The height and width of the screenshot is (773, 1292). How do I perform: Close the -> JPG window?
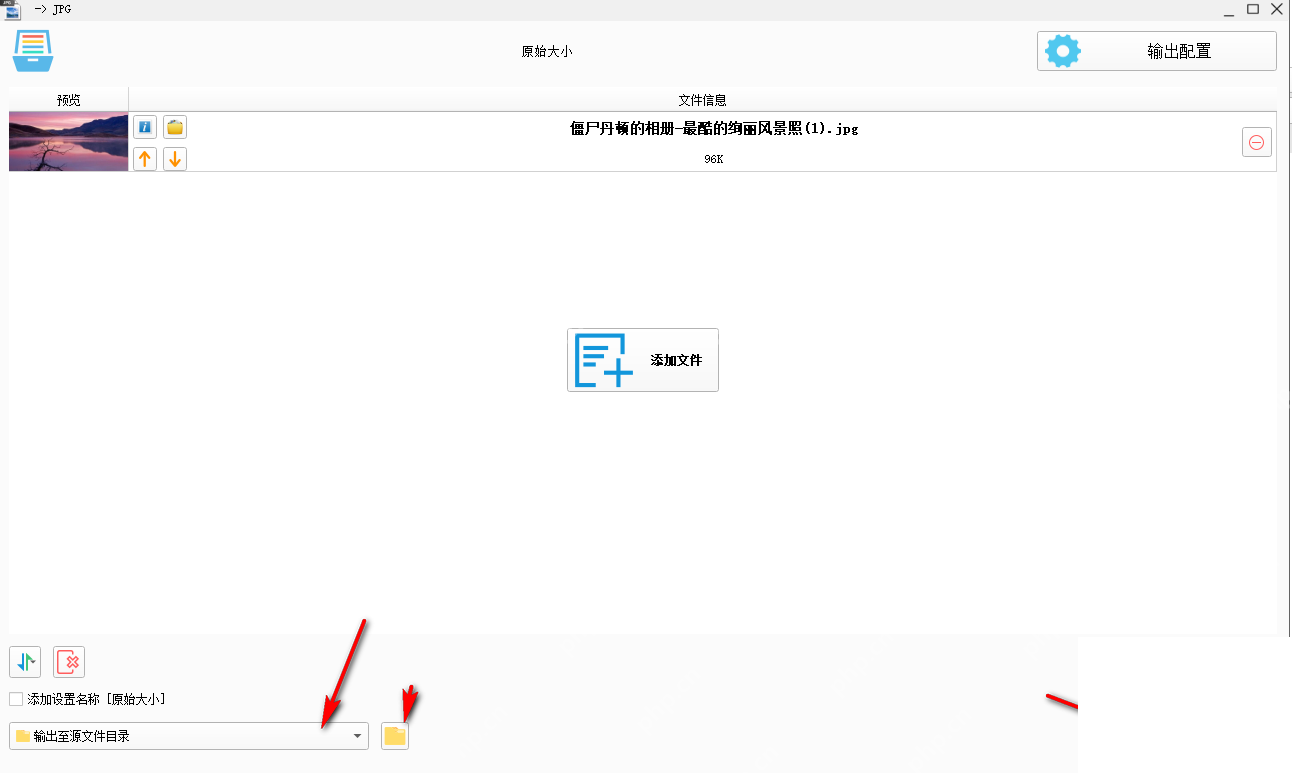tap(1278, 9)
